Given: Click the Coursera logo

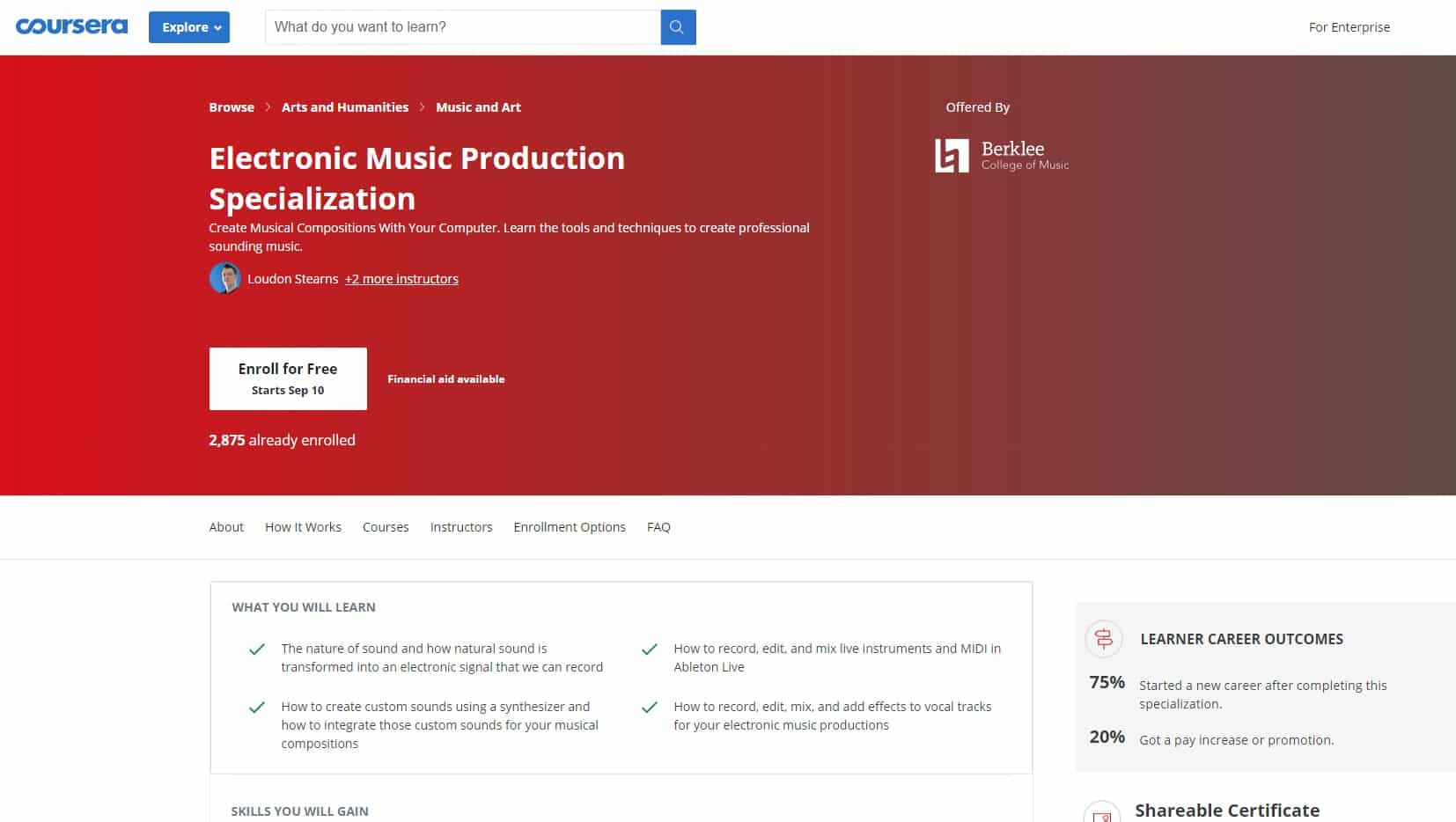Looking at the screenshot, I should (71, 26).
